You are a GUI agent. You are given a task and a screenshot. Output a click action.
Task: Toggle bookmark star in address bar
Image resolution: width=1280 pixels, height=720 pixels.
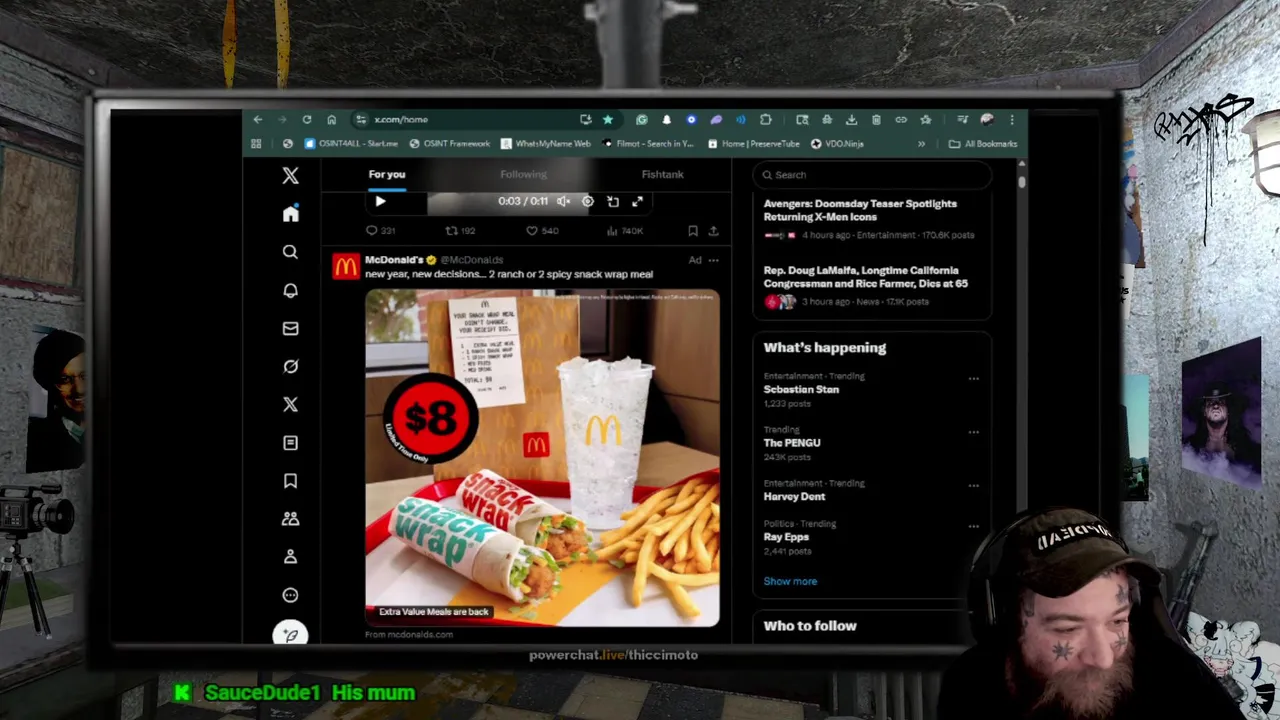click(x=607, y=119)
